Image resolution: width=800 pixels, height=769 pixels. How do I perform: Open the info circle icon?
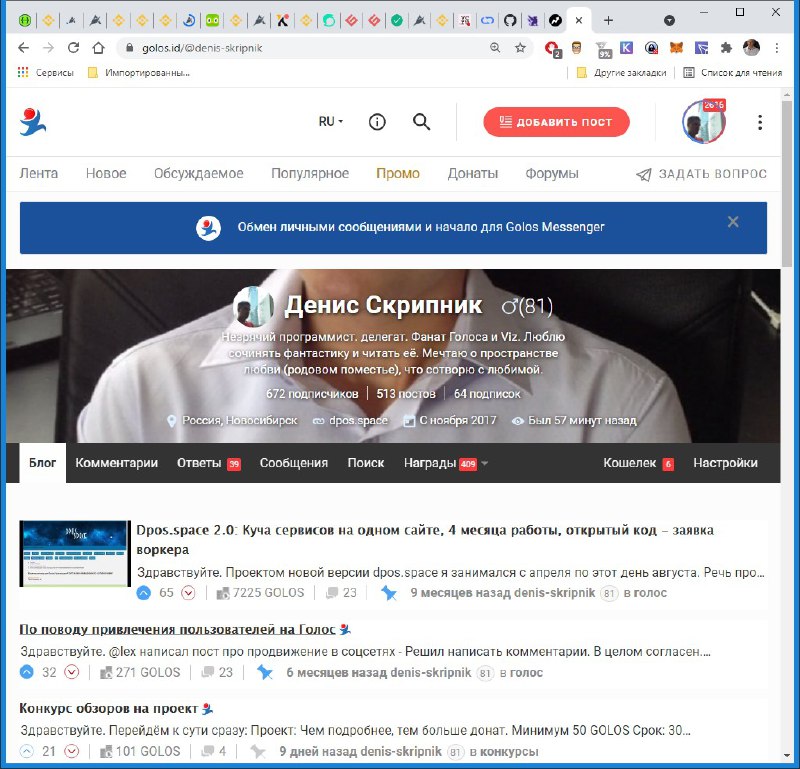click(x=377, y=122)
